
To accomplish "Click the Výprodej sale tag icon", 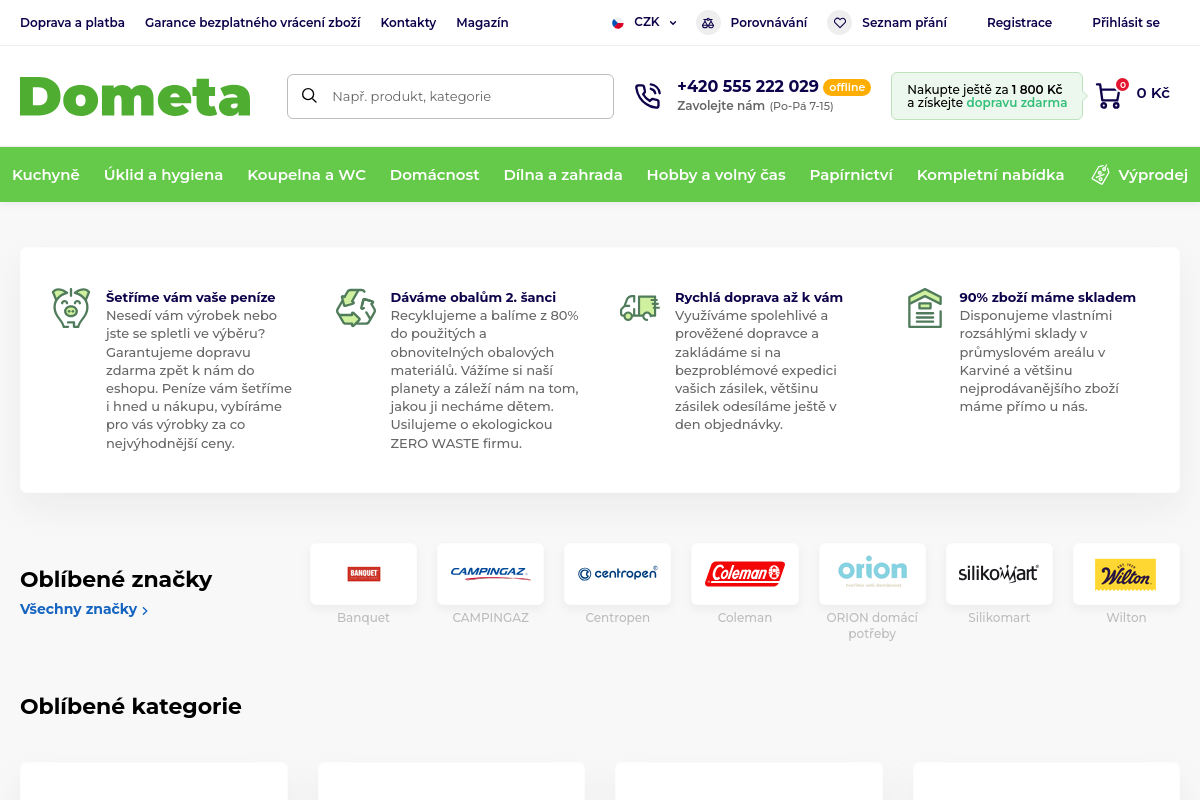I will [x=1100, y=174].
